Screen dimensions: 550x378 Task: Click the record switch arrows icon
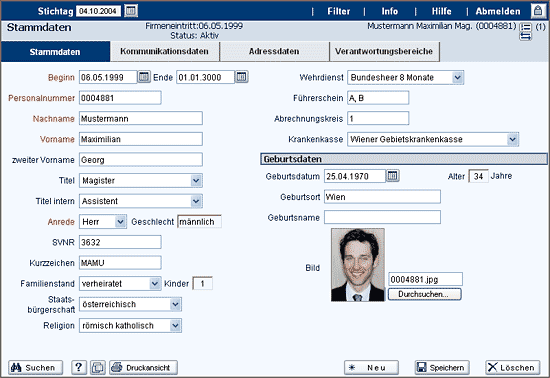[x=525, y=36]
